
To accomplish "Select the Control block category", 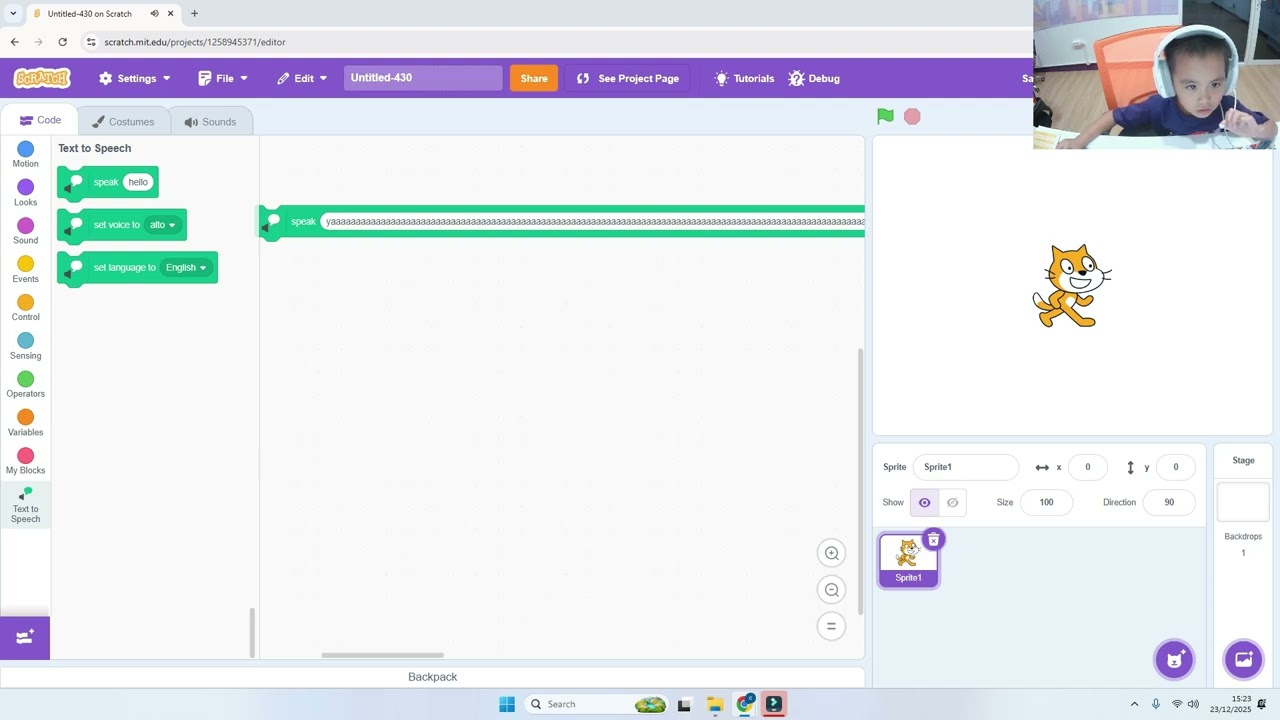I will tap(25, 308).
